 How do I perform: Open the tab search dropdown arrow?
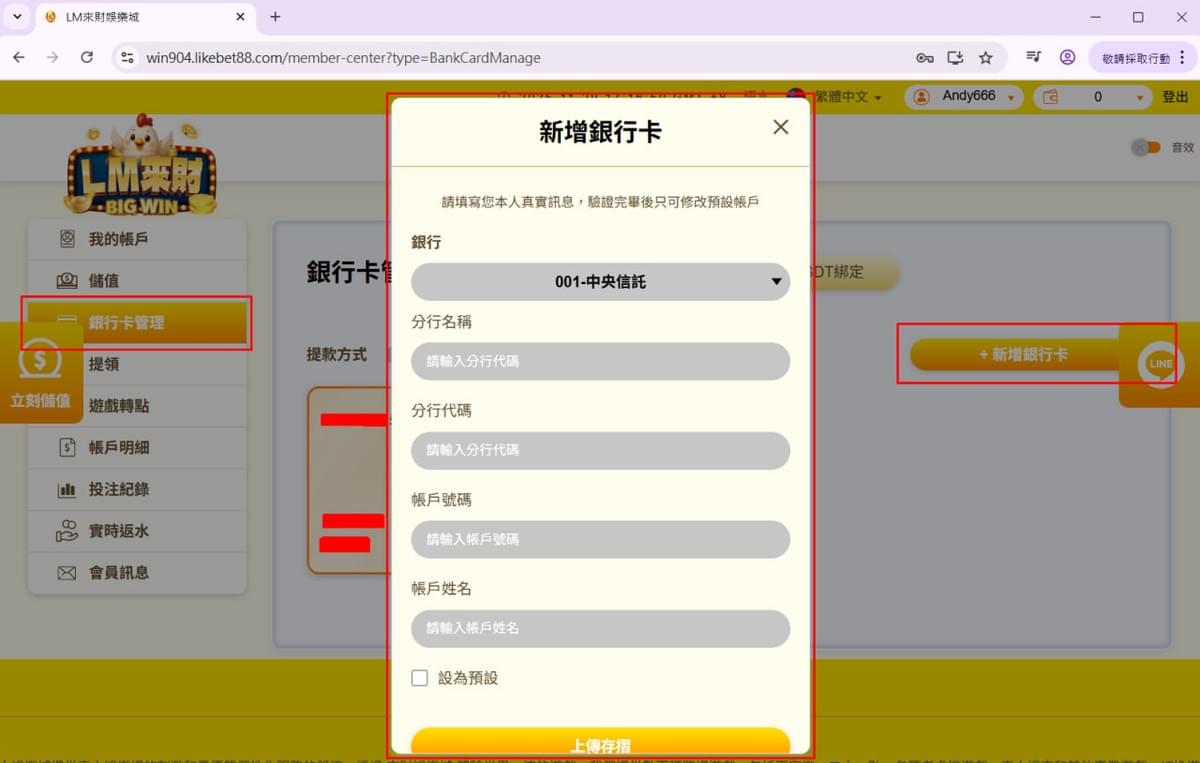(x=16, y=17)
